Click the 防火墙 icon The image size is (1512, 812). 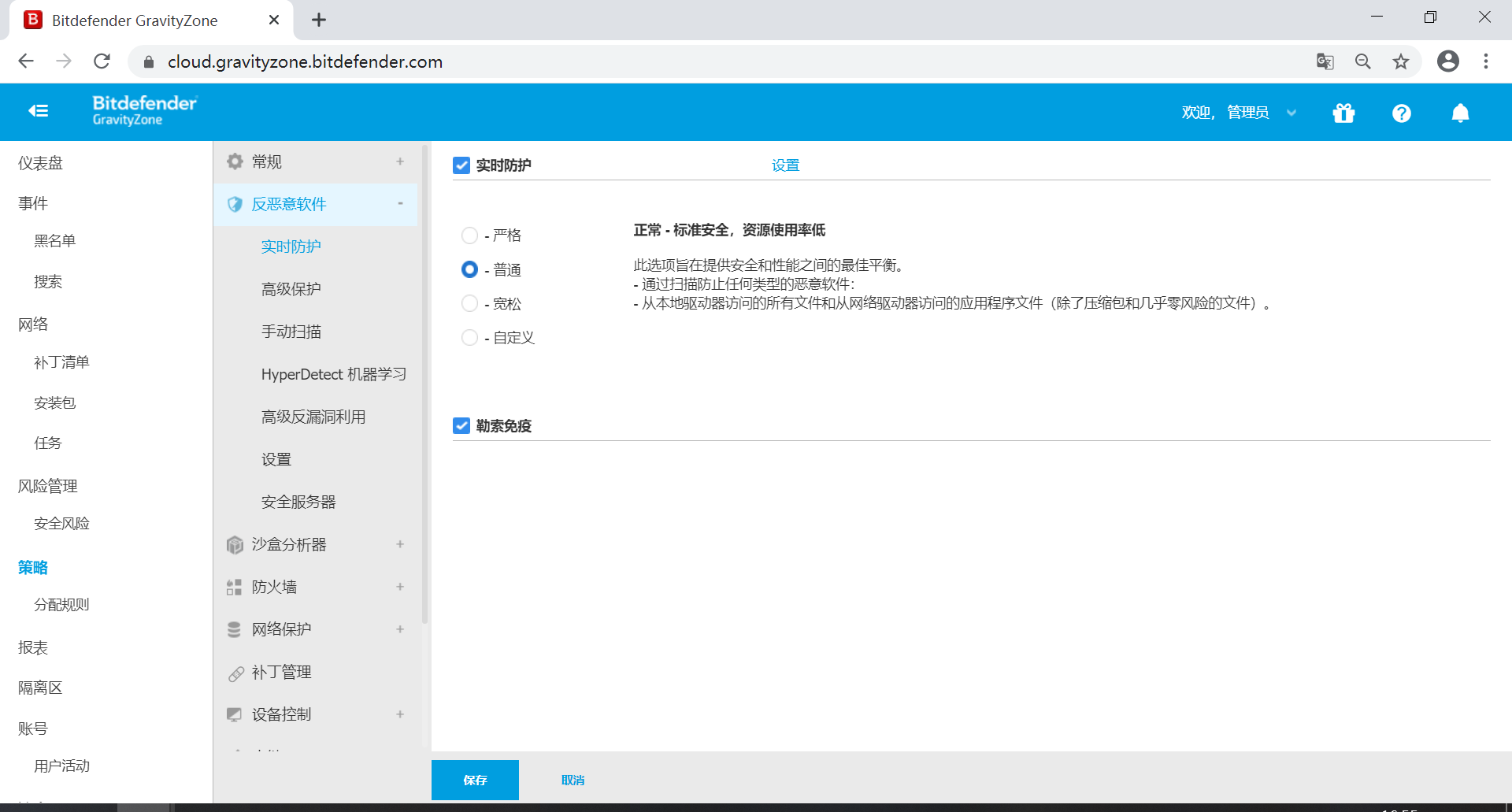pos(235,587)
